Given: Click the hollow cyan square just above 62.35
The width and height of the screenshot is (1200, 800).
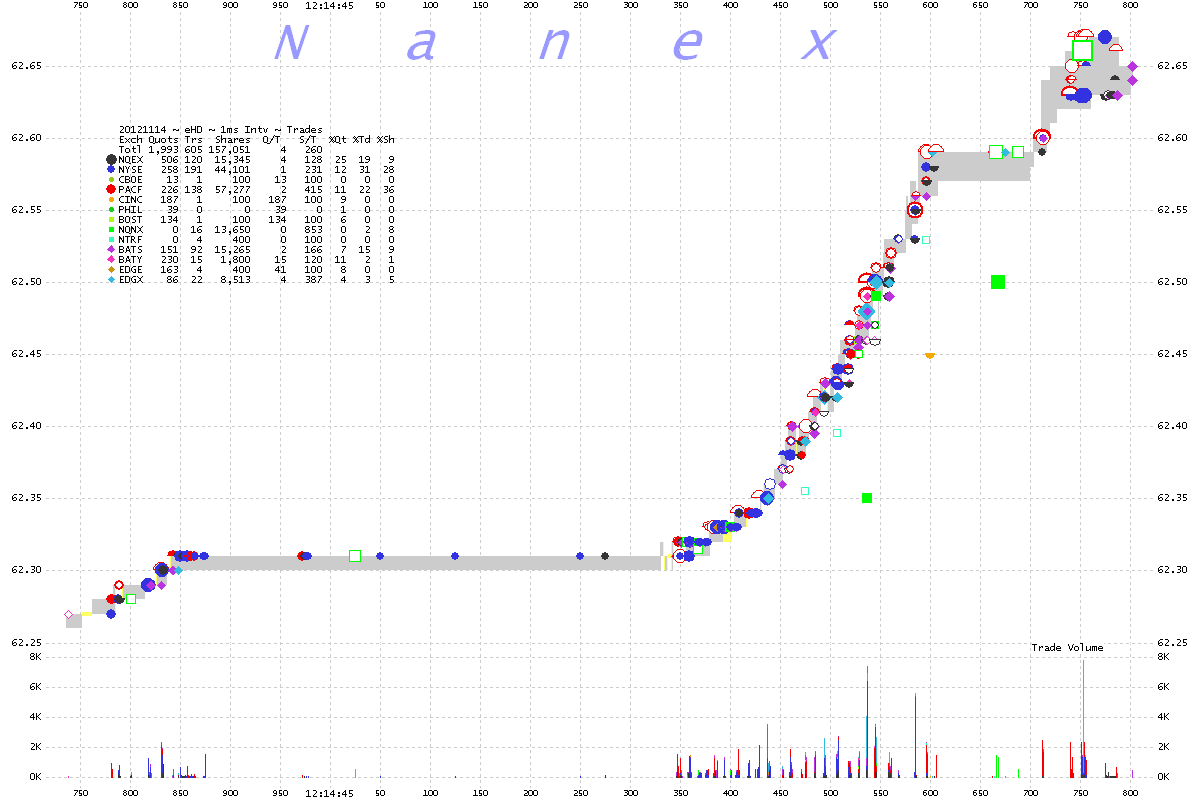Looking at the screenshot, I should point(805,491).
